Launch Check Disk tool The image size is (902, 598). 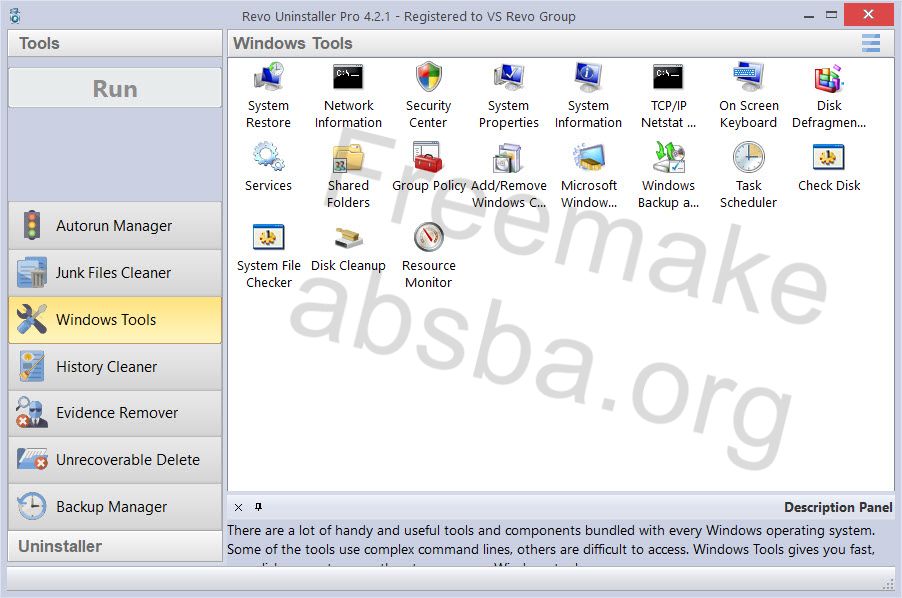(828, 167)
